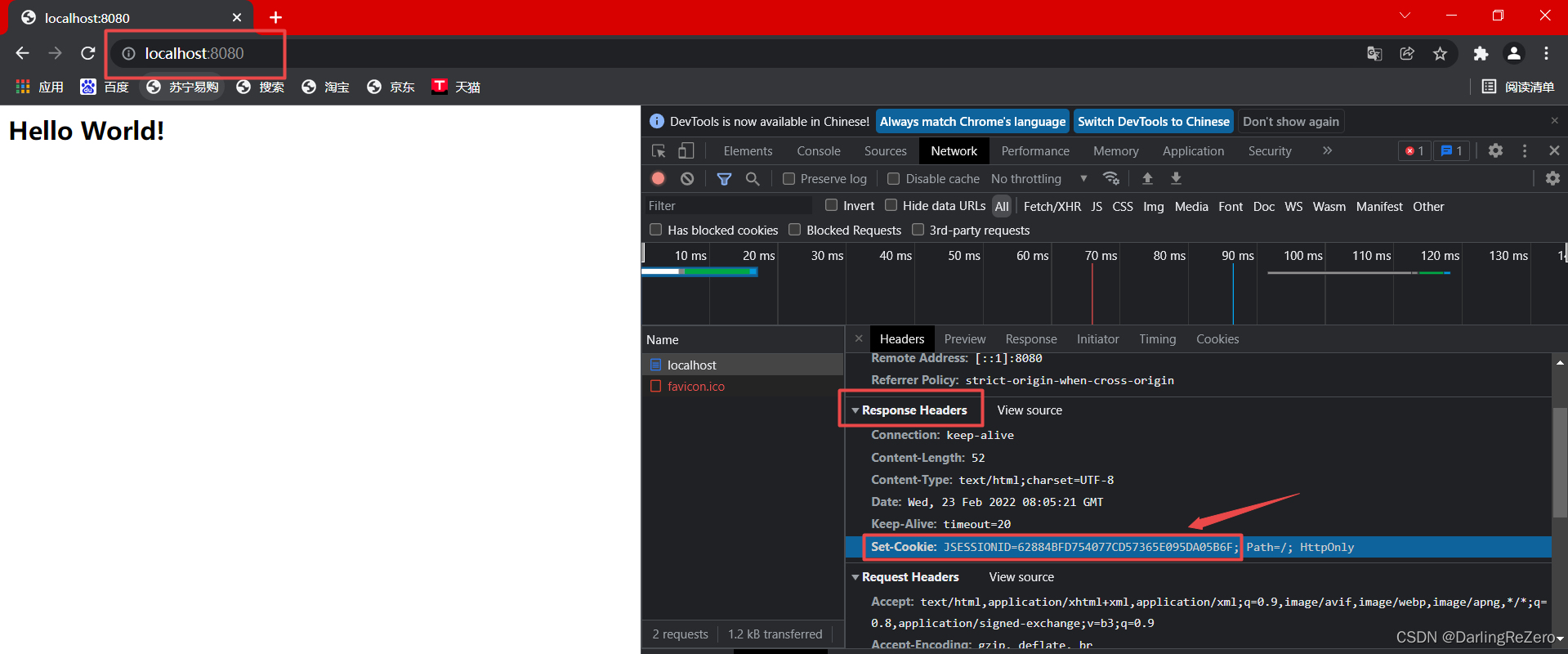Check the Invert filter checkbox
The width and height of the screenshot is (1568, 654).
coord(831,205)
